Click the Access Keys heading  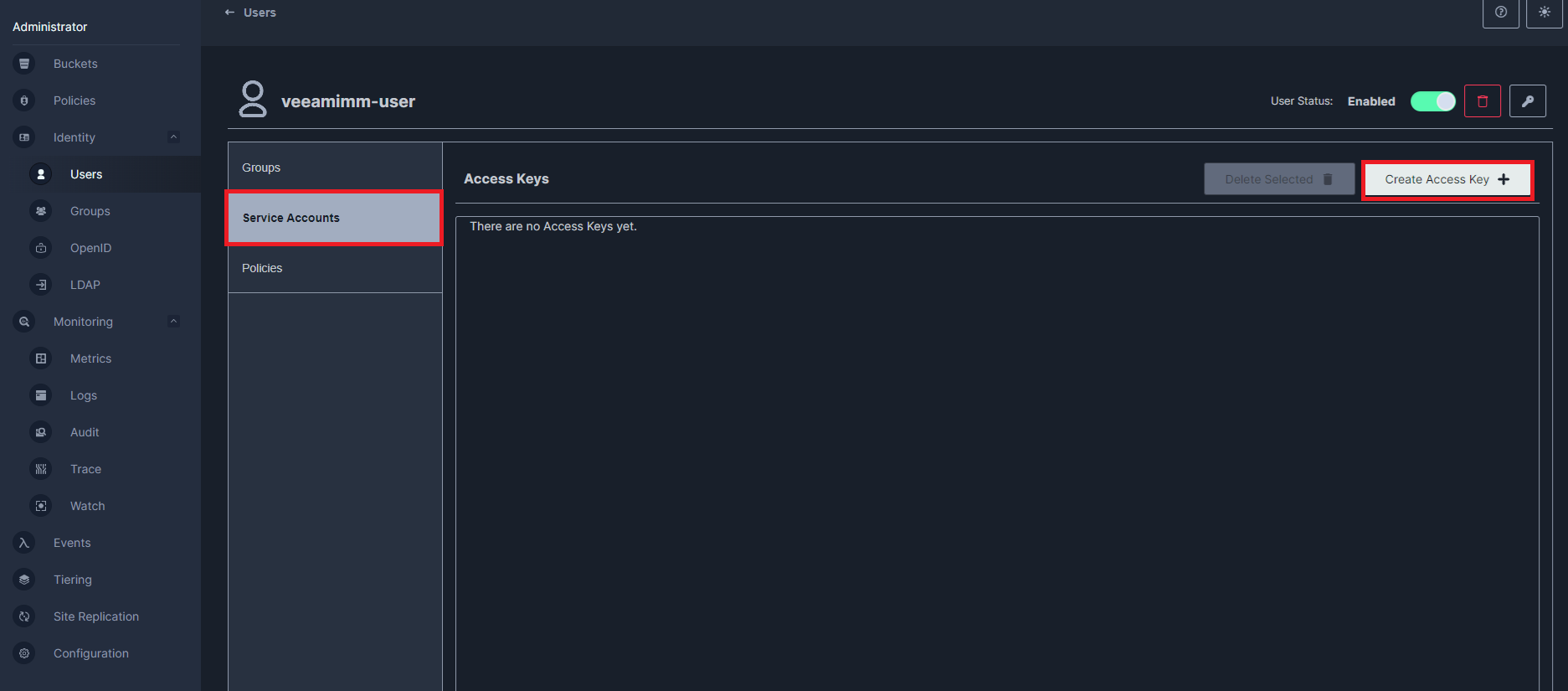click(x=506, y=178)
